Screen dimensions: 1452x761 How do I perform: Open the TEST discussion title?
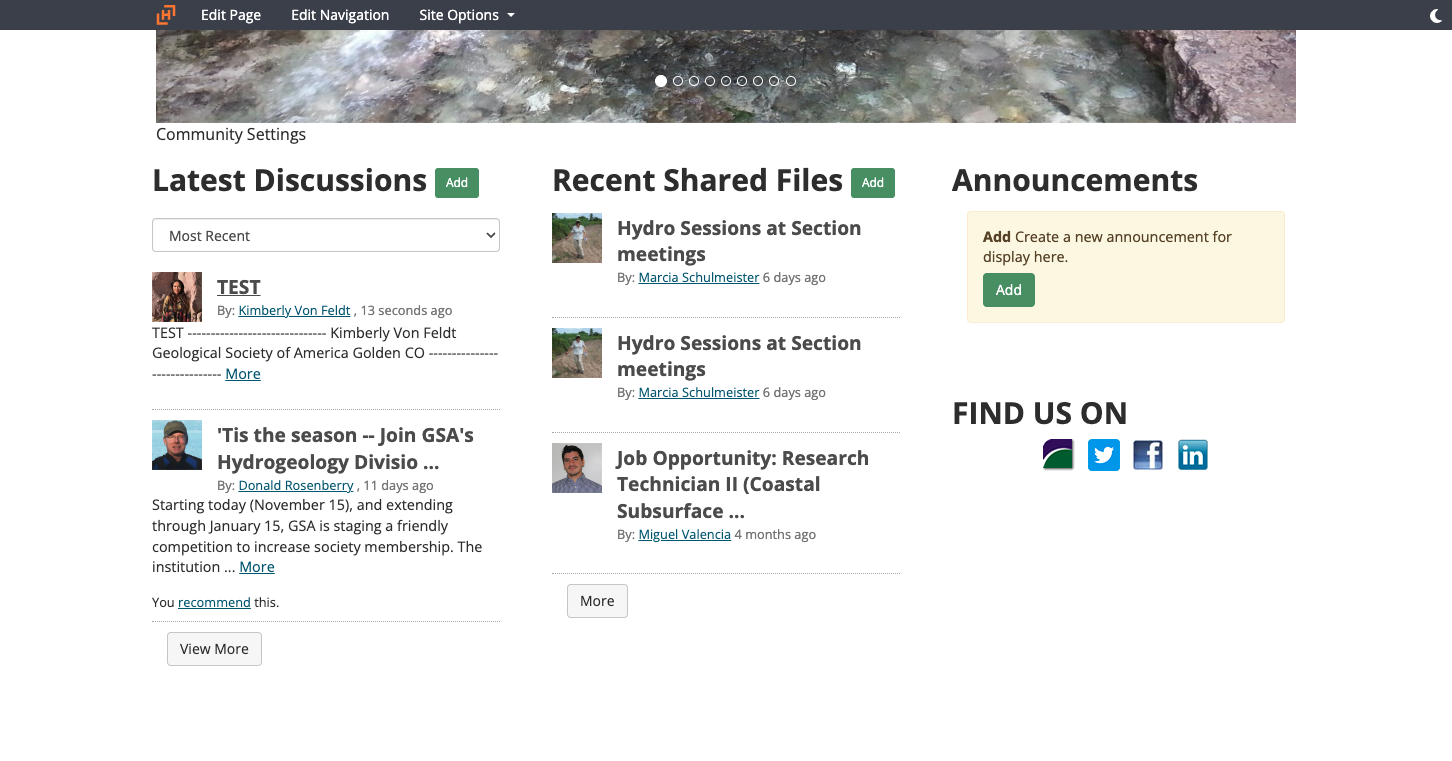pos(239,287)
